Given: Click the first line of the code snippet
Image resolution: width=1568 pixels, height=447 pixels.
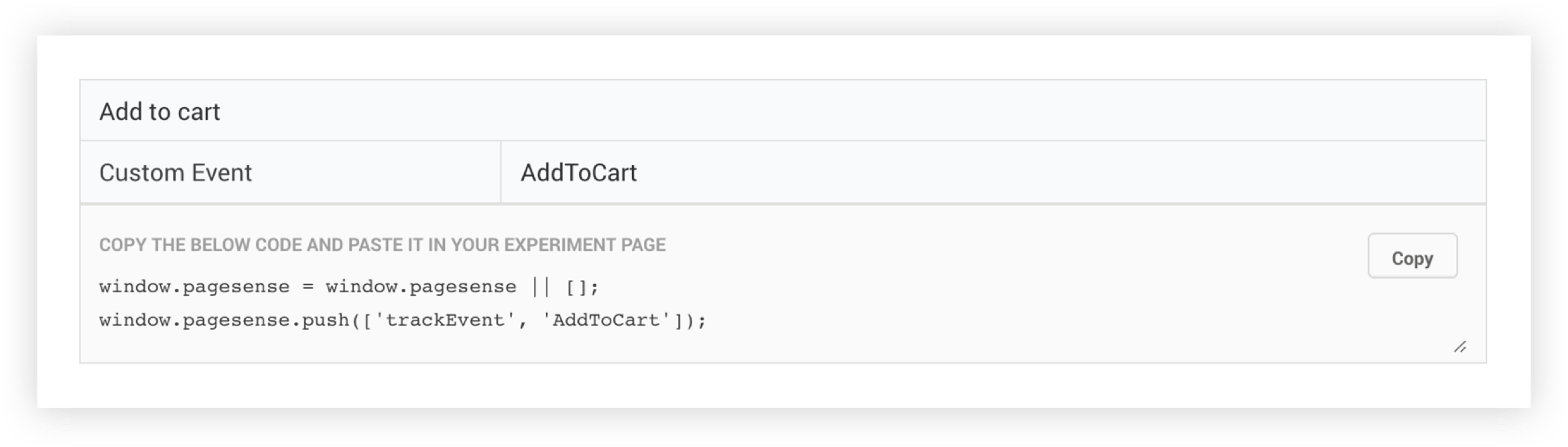Looking at the screenshot, I should [348, 288].
